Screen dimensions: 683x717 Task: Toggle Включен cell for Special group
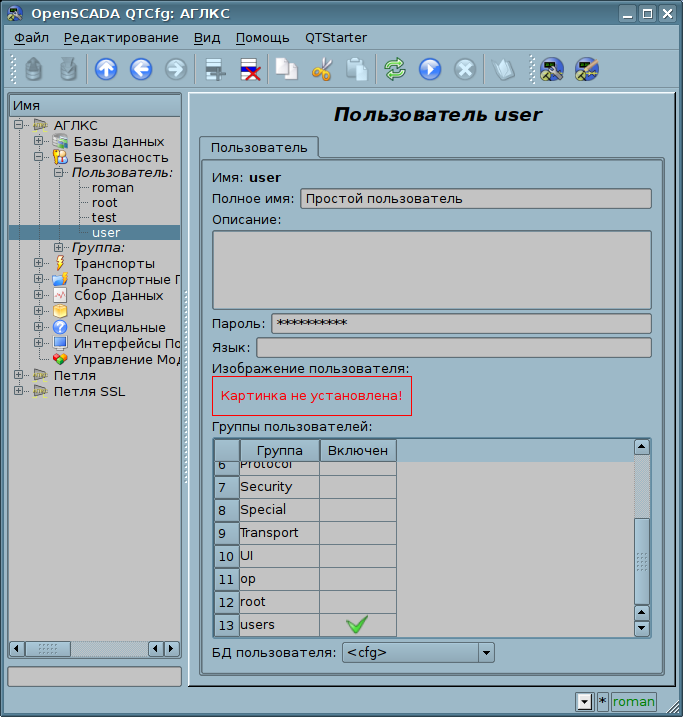coord(358,510)
